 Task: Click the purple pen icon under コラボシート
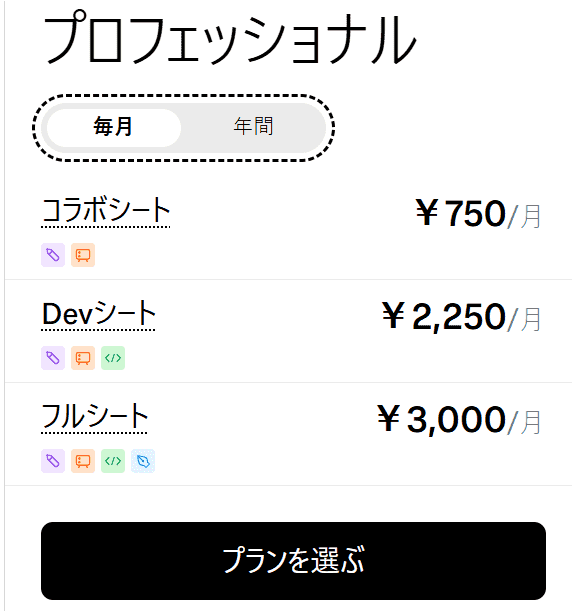coord(53,255)
